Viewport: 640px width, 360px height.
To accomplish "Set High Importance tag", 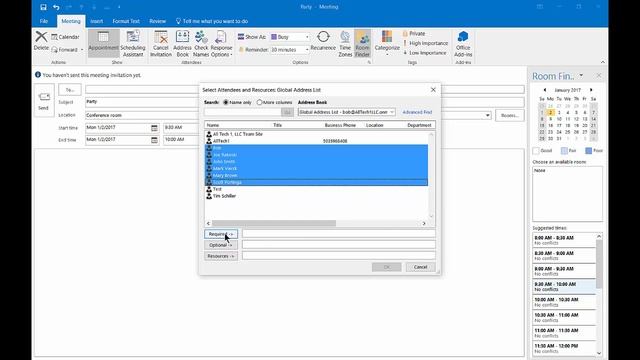I will point(425,43).
